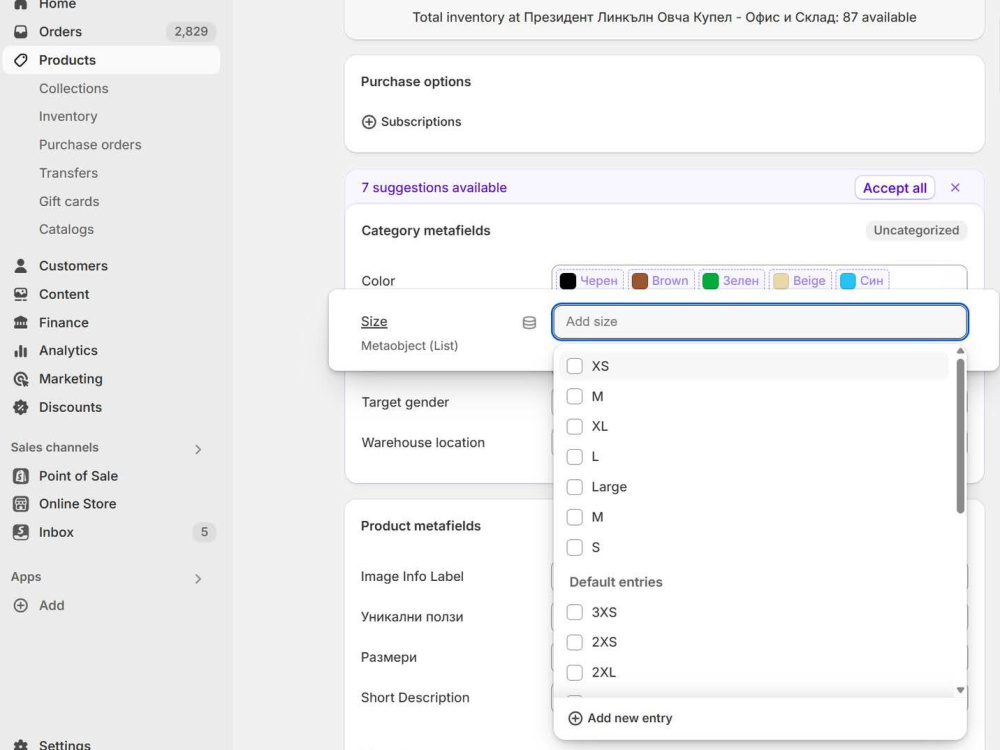Click the Orders inbox icon
The height and width of the screenshot is (750, 1000).
(x=20, y=31)
